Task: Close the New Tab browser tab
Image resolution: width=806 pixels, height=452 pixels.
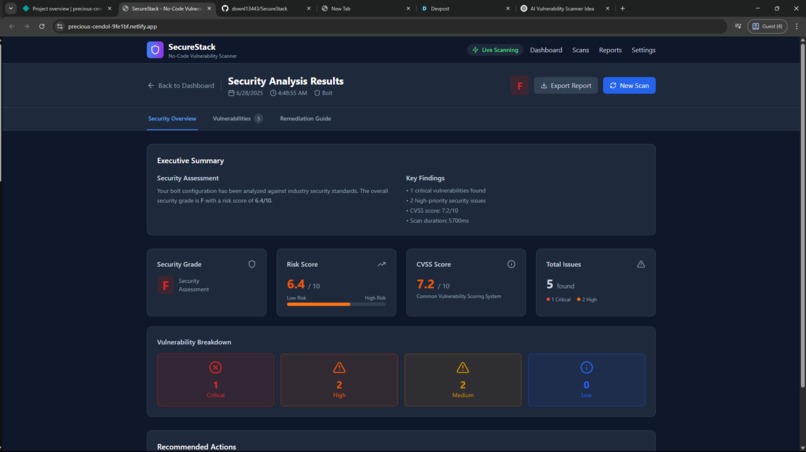Action: 408,9
